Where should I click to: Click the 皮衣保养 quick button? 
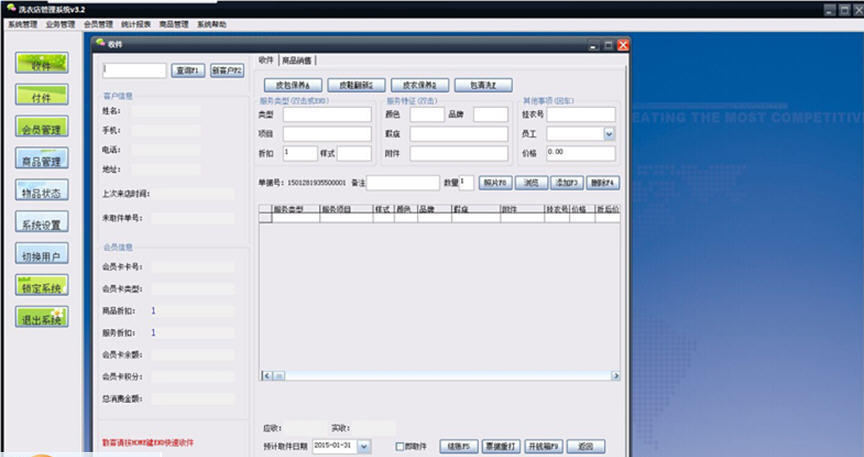coord(420,85)
